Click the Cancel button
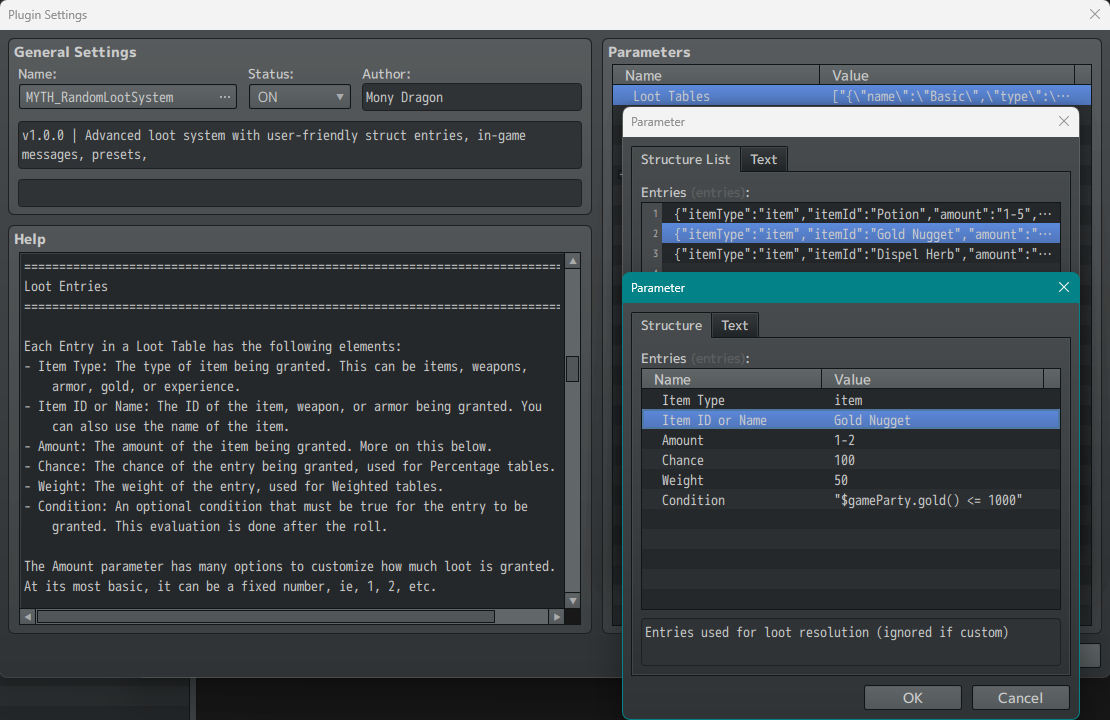 tap(1020, 697)
